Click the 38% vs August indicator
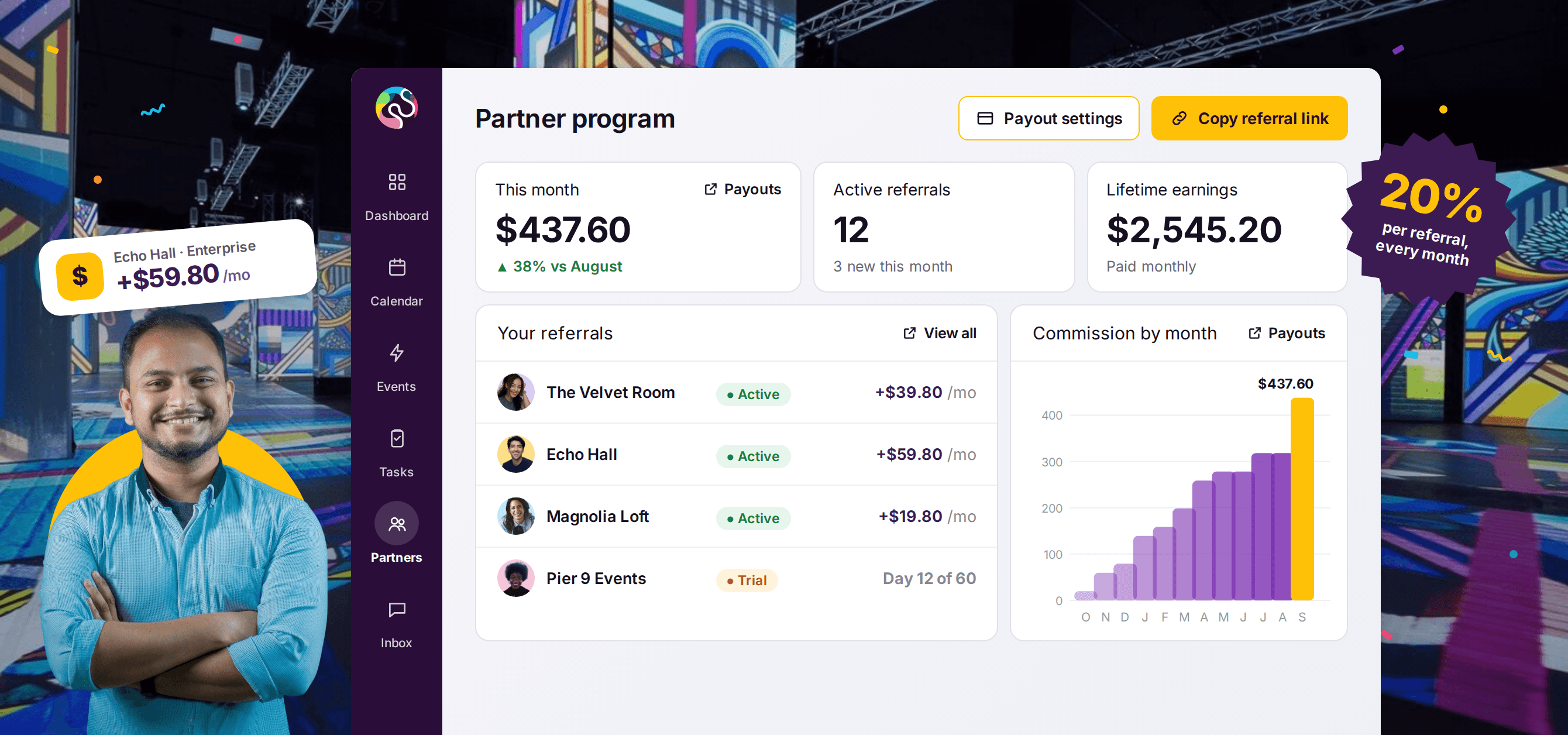 tap(559, 267)
